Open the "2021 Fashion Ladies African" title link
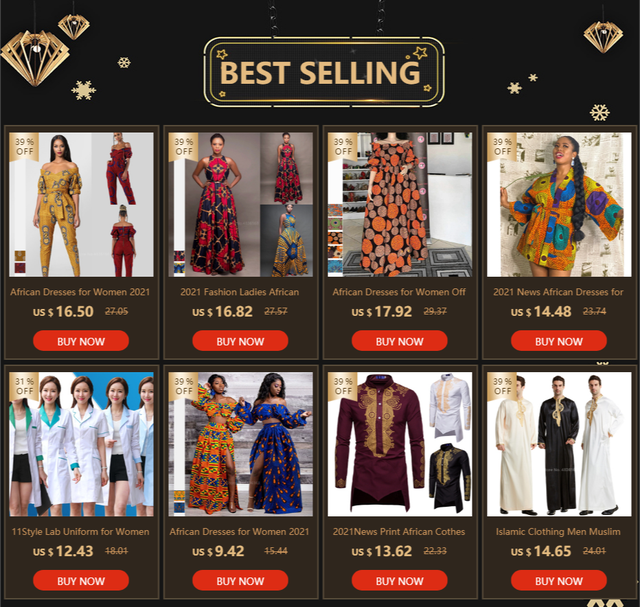Screen dimensions: 640x607 pos(240,292)
